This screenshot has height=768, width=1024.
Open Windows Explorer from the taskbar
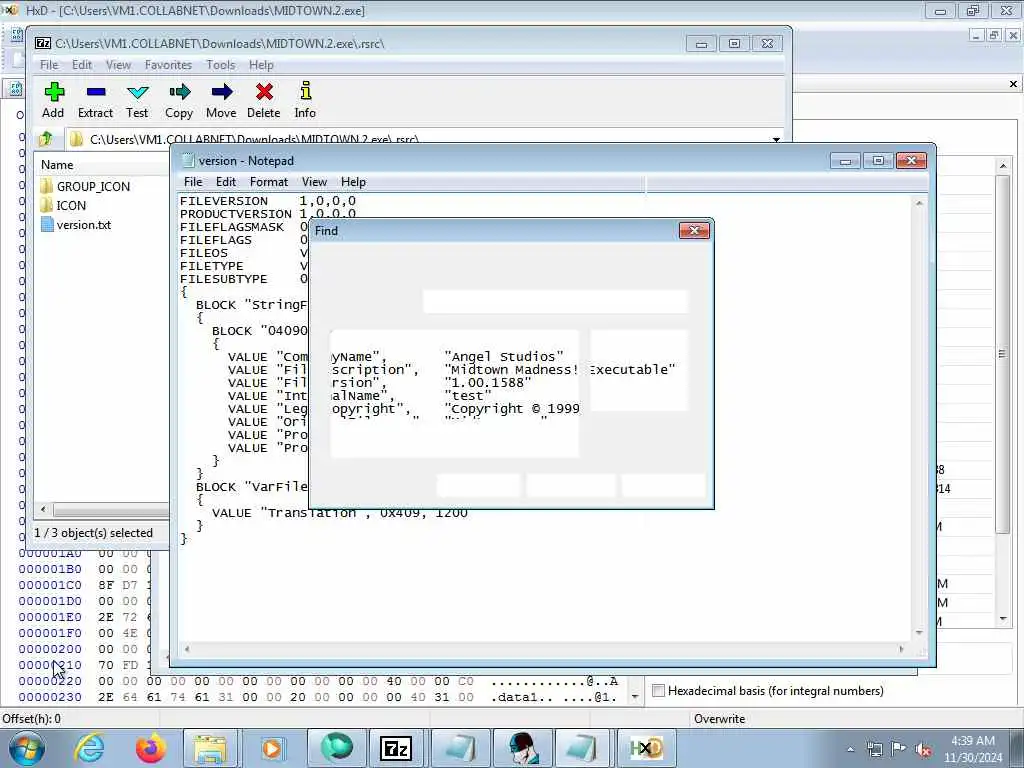click(x=210, y=748)
